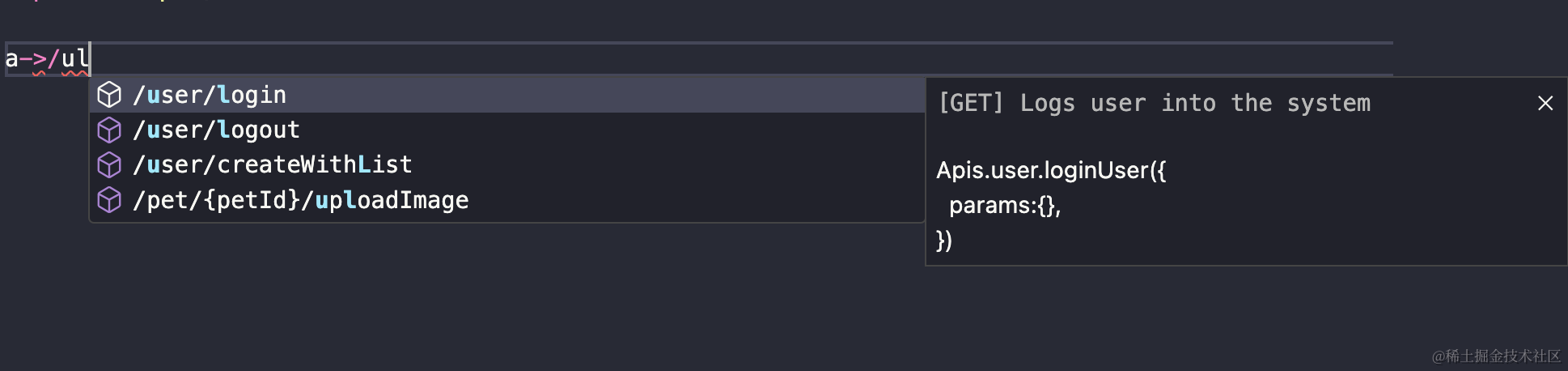Choose the /user/logout completion item
Screen dimensions: 1568x371
point(216,130)
